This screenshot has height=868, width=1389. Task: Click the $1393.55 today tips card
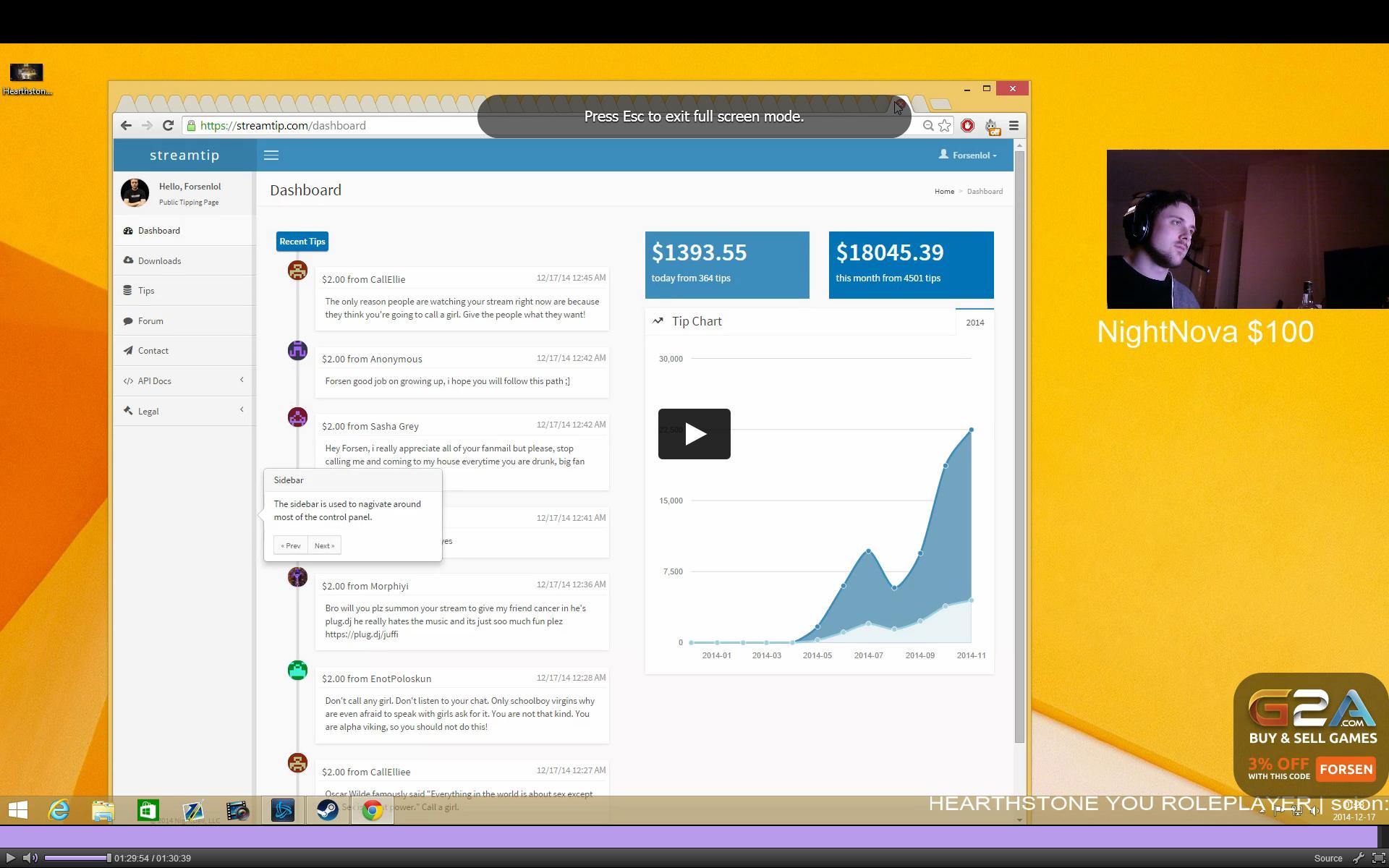(727, 265)
